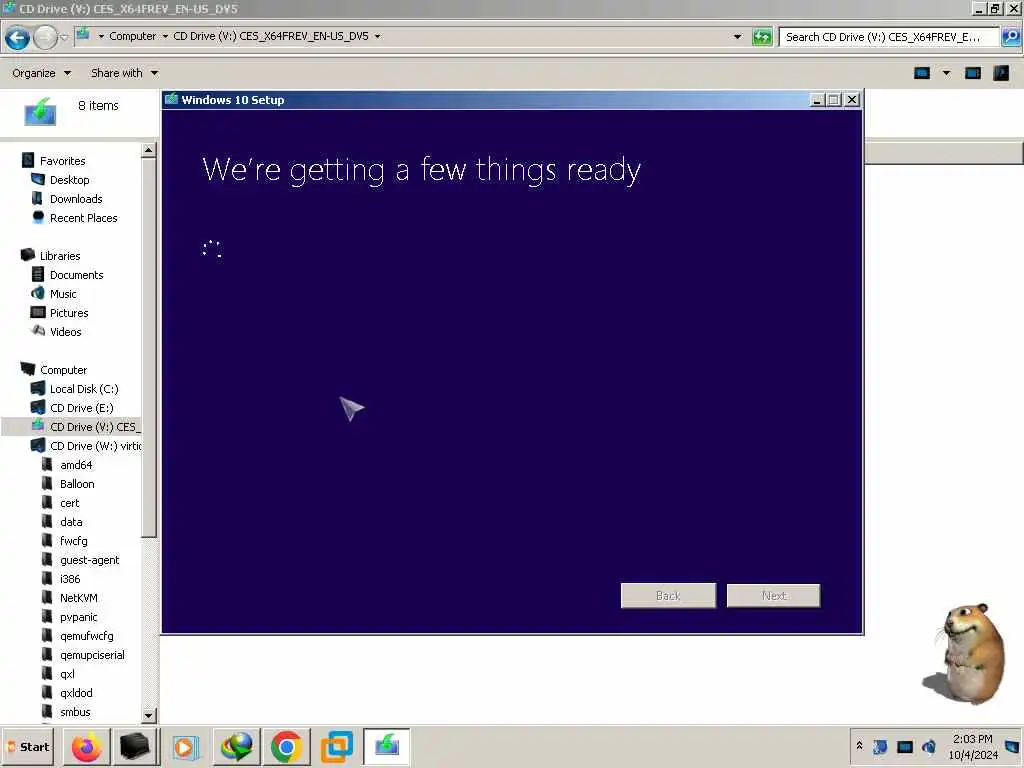The image size is (1024, 768).
Task: Open the Videos library
Action: [x=65, y=332]
